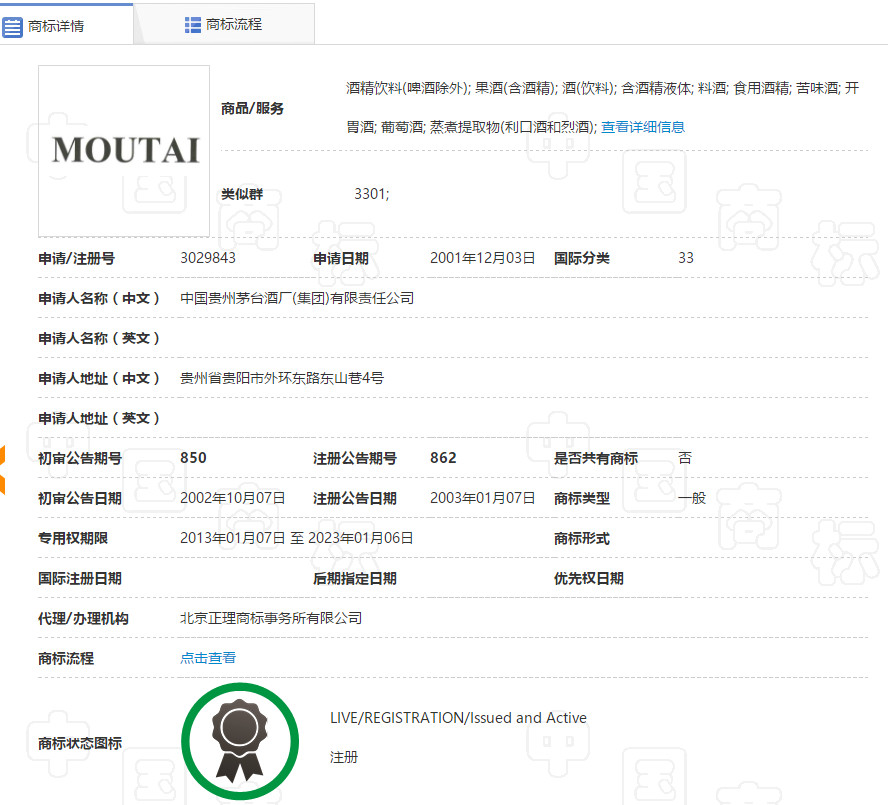
Task: Click the 专用权期限 field label
Action: (x=73, y=538)
